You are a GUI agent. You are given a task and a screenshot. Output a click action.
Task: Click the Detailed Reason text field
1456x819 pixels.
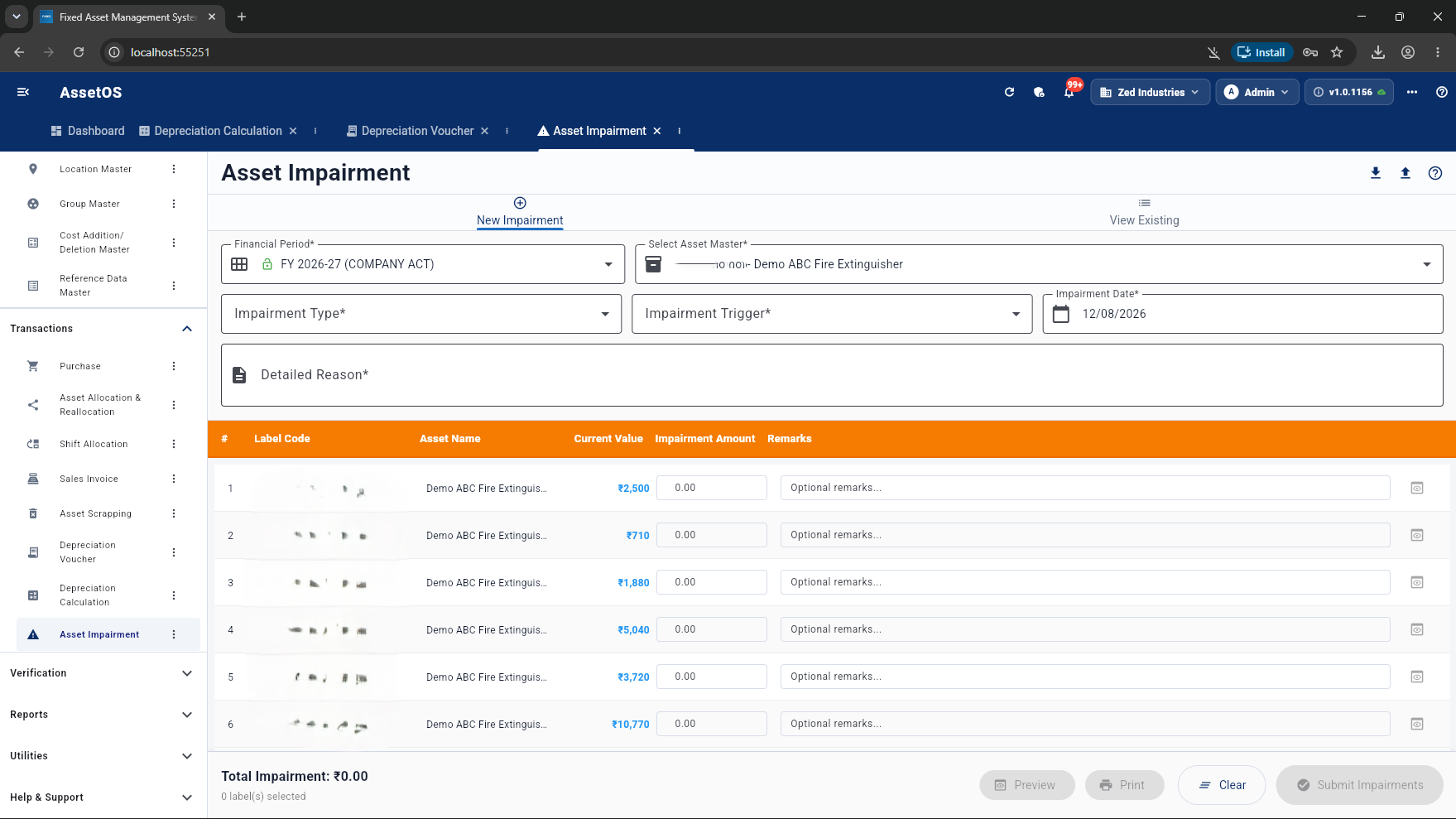(832, 375)
